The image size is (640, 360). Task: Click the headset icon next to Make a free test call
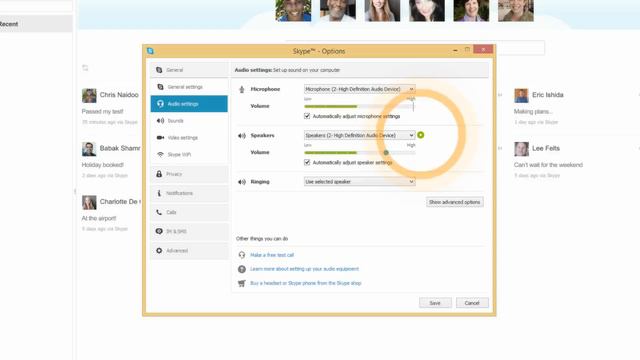[x=242, y=255]
